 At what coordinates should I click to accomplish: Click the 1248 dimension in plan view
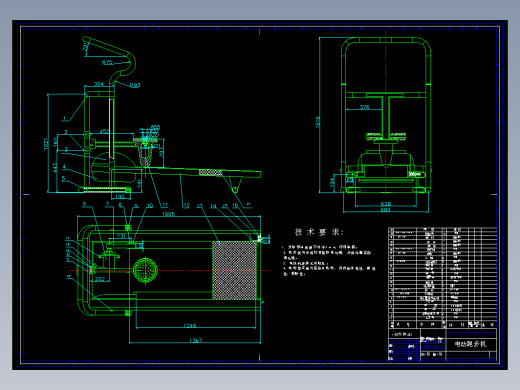tap(190, 325)
